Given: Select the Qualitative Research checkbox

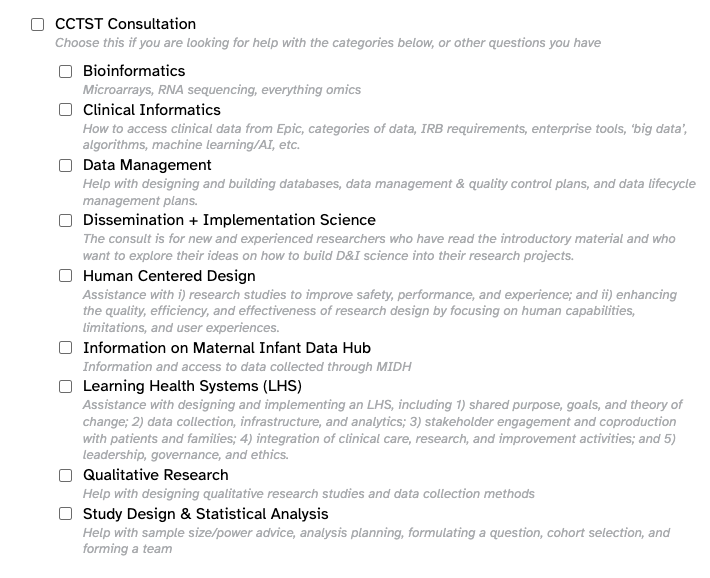Looking at the screenshot, I should pyautogui.click(x=66, y=475).
